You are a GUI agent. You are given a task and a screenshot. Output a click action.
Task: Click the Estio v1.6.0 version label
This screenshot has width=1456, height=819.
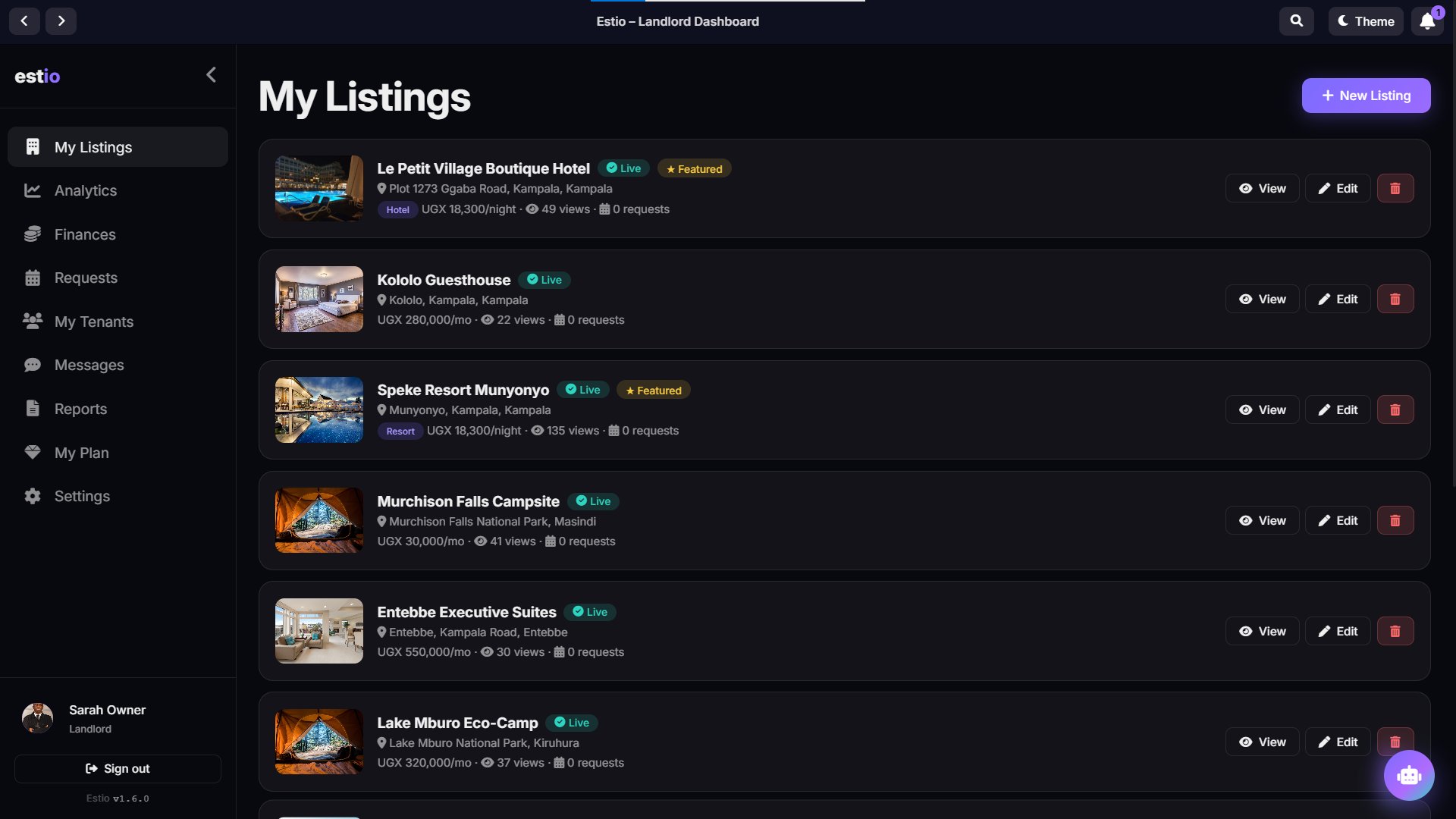[118, 799]
